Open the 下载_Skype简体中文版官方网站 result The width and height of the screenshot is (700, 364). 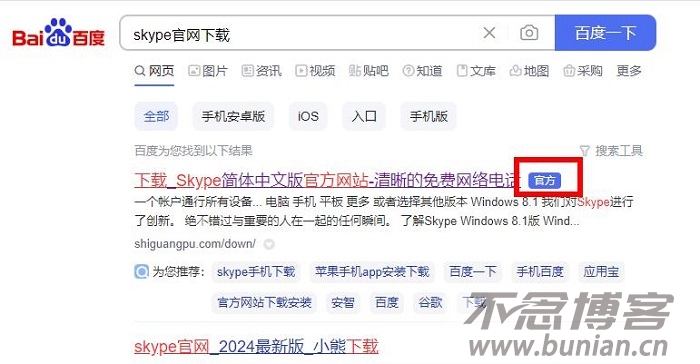tap(327, 180)
